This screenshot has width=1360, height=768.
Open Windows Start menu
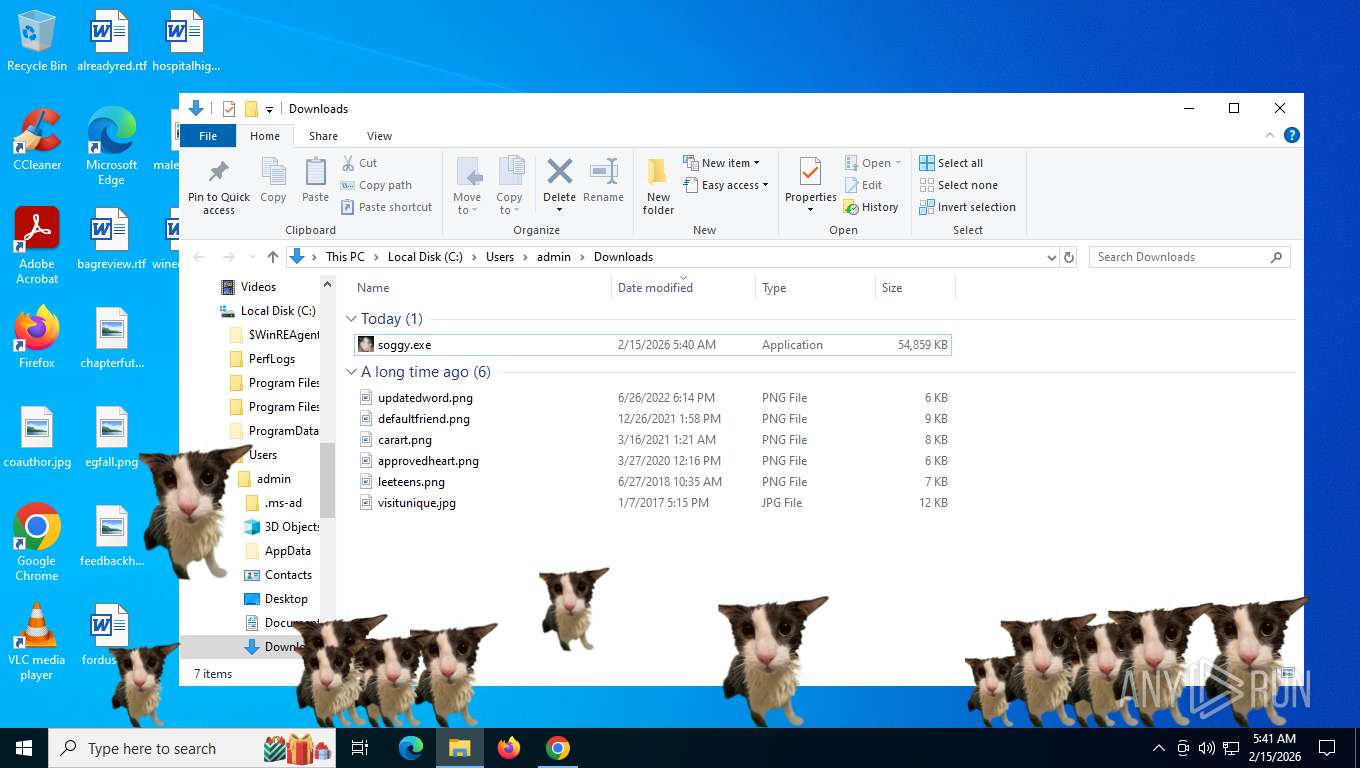click(x=24, y=748)
